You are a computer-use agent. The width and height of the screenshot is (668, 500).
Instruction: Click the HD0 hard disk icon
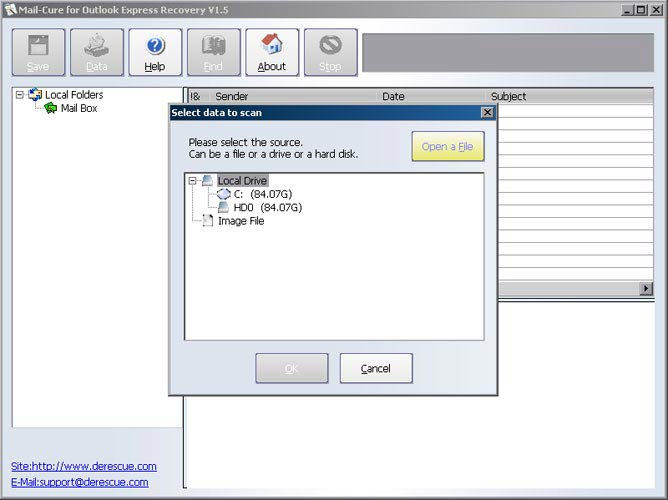click(223, 207)
